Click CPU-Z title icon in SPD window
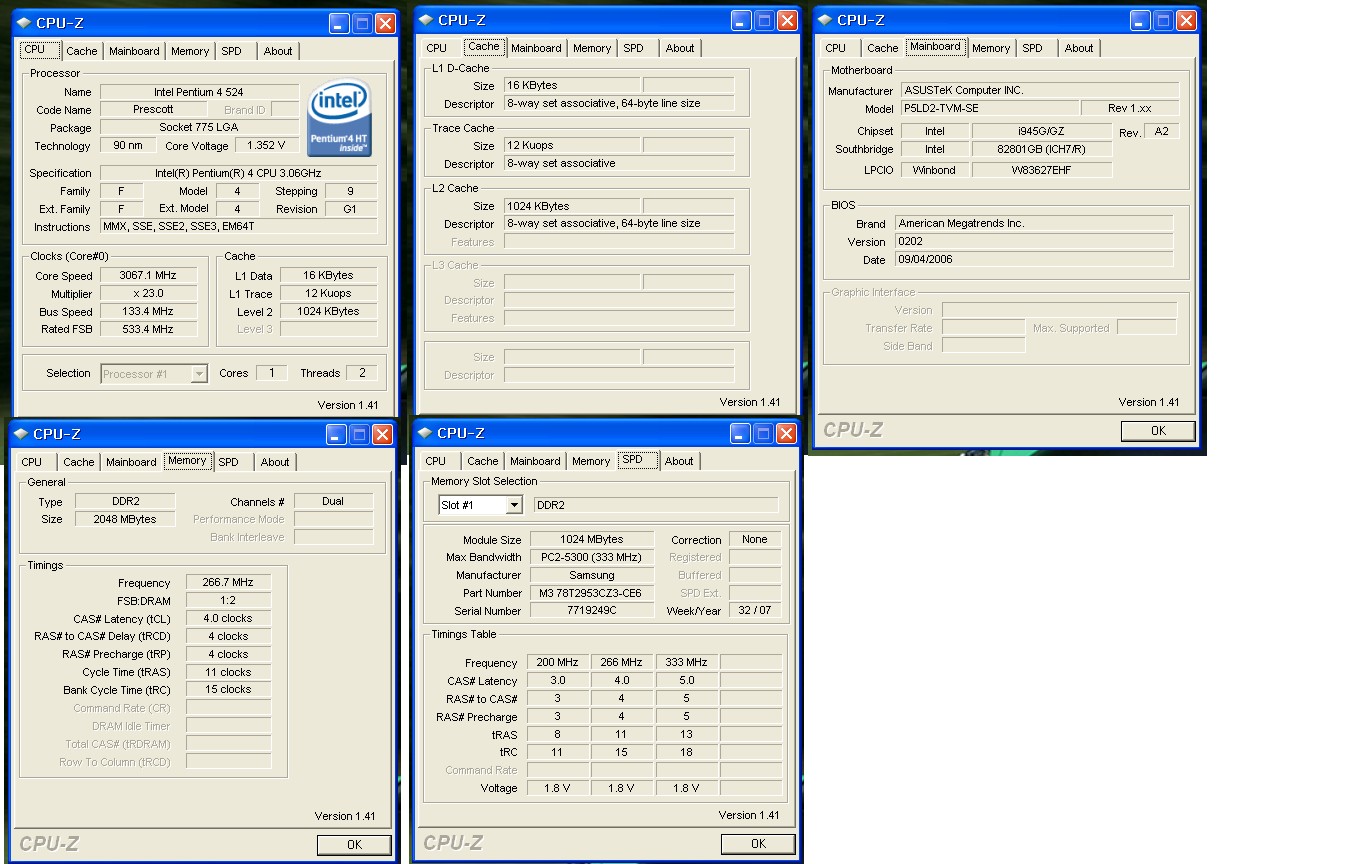 click(425, 433)
